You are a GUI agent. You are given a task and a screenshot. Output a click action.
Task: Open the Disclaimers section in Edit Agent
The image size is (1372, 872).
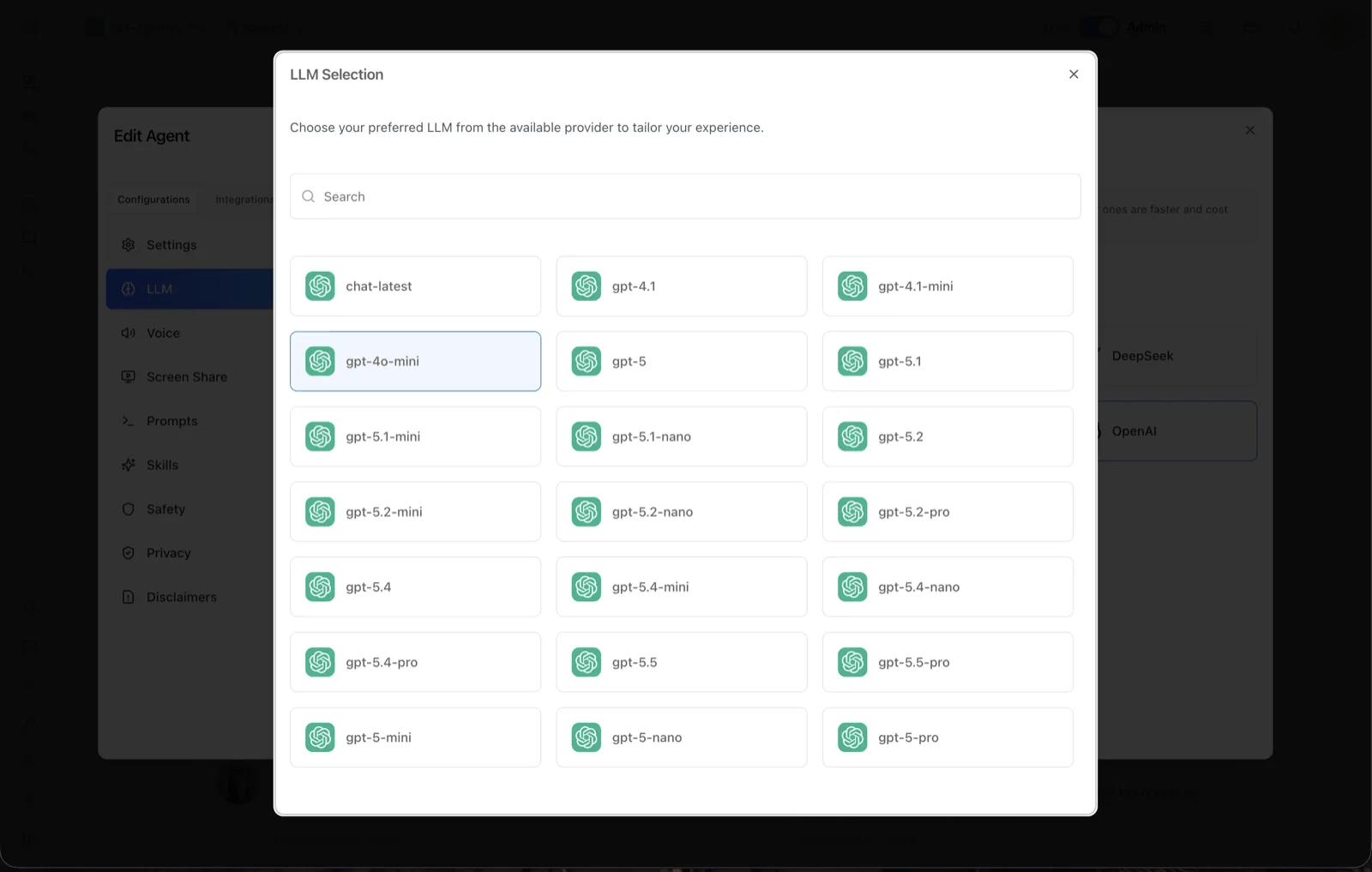[x=190, y=597]
